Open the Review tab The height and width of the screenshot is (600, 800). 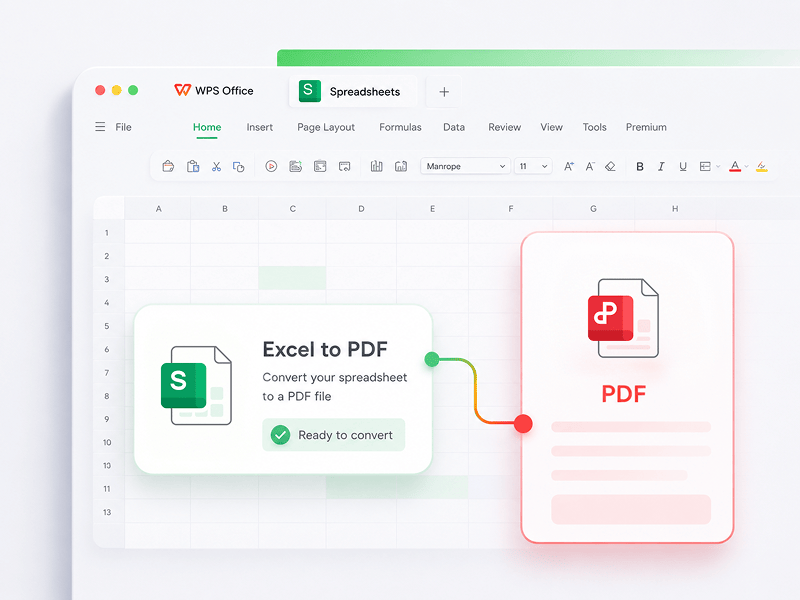505,127
